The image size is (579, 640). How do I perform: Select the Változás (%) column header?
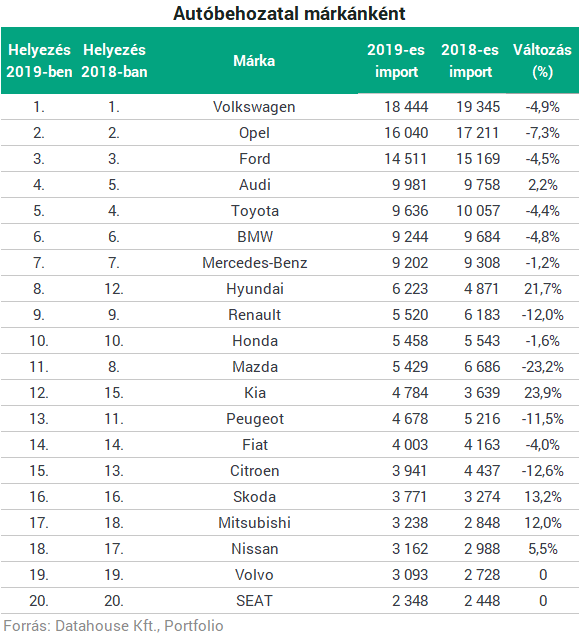[x=542, y=61]
